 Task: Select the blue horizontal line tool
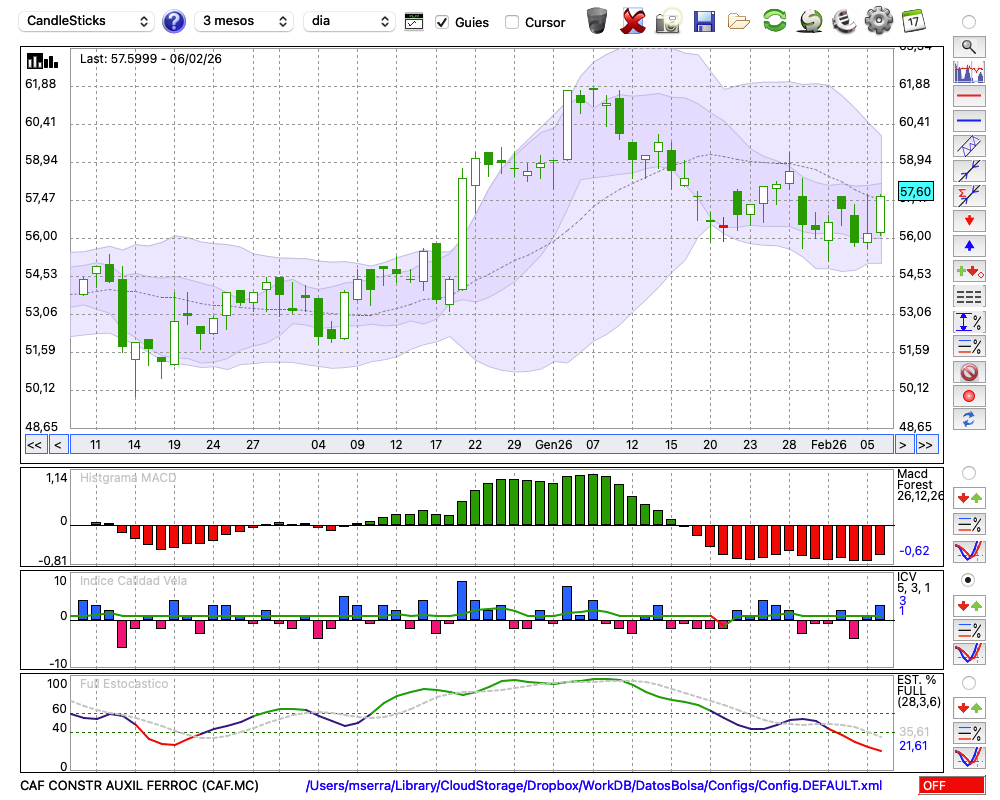point(968,121)
